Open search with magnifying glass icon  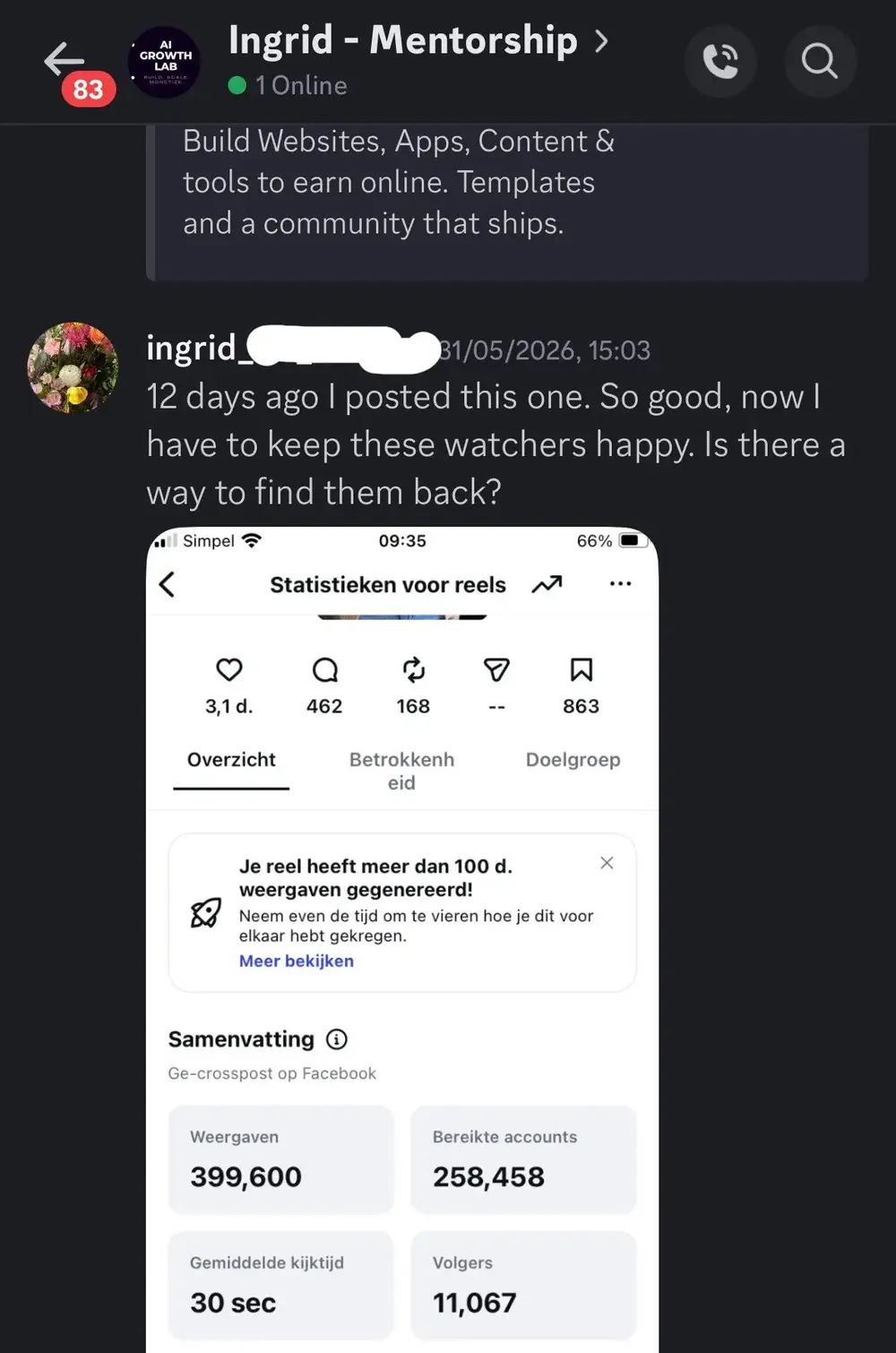820,61
